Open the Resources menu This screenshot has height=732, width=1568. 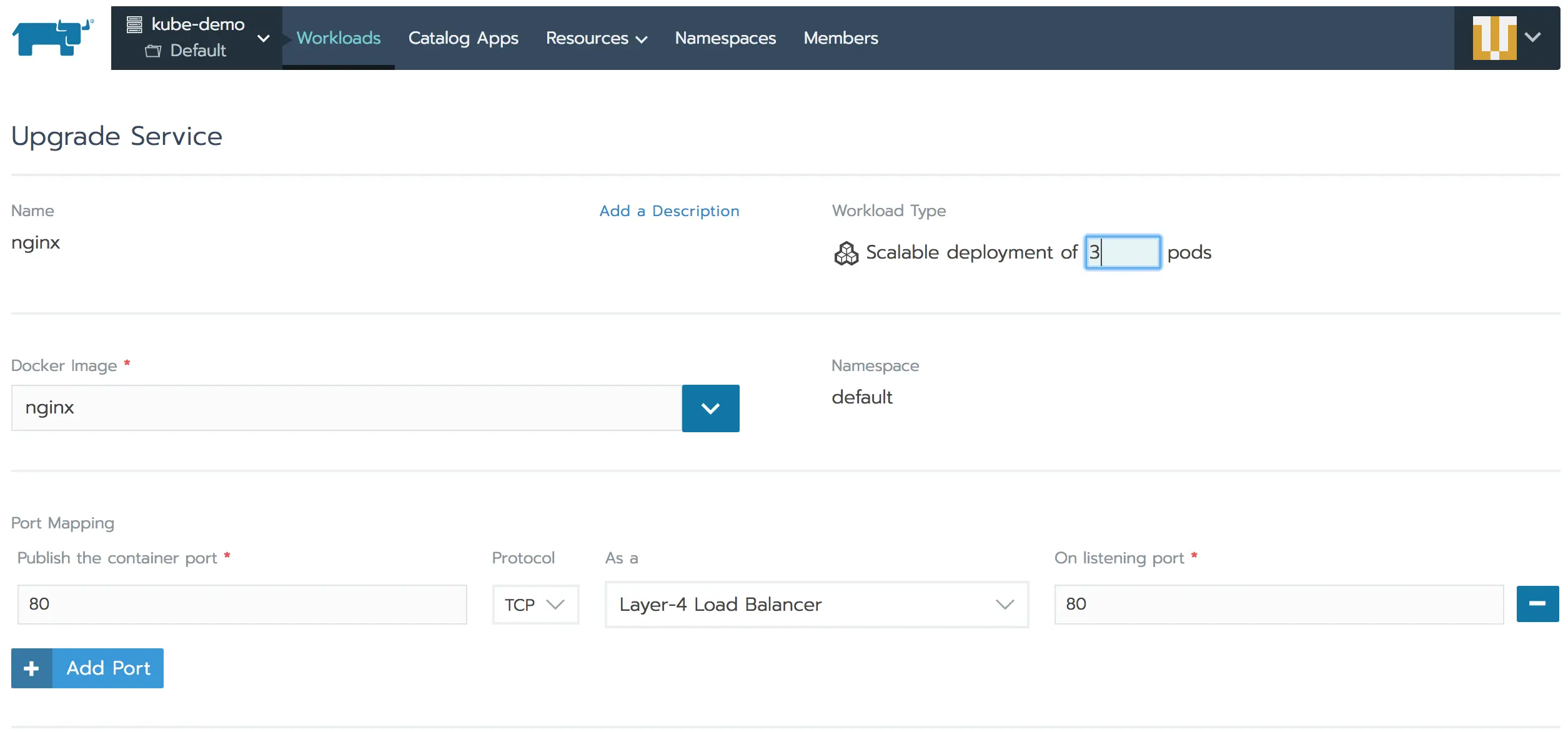[596, 38]
